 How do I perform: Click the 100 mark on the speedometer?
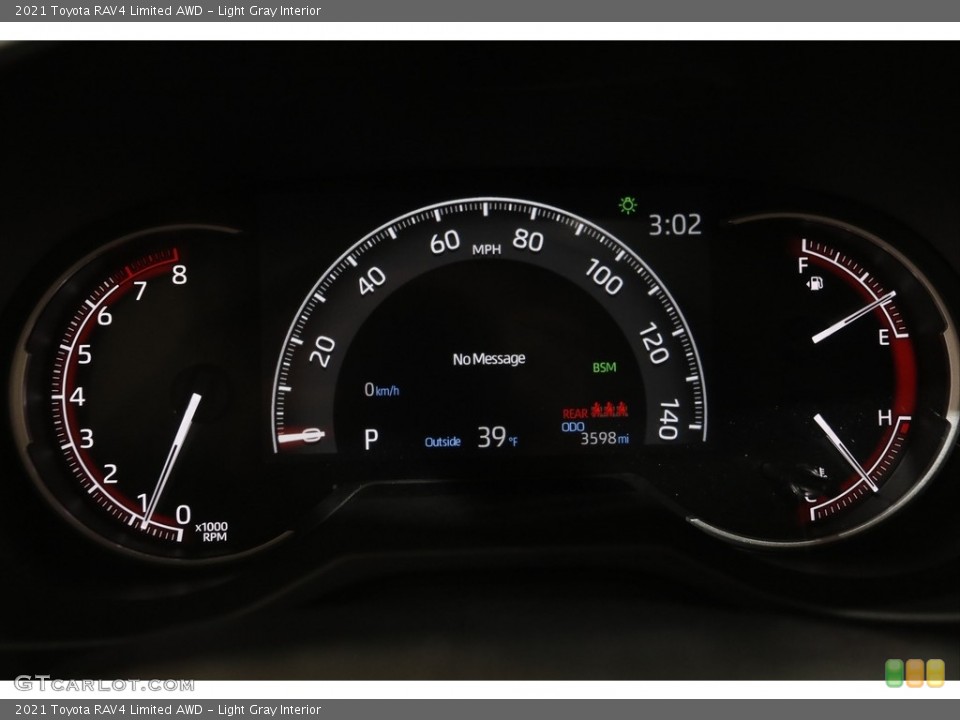(604, 277)
